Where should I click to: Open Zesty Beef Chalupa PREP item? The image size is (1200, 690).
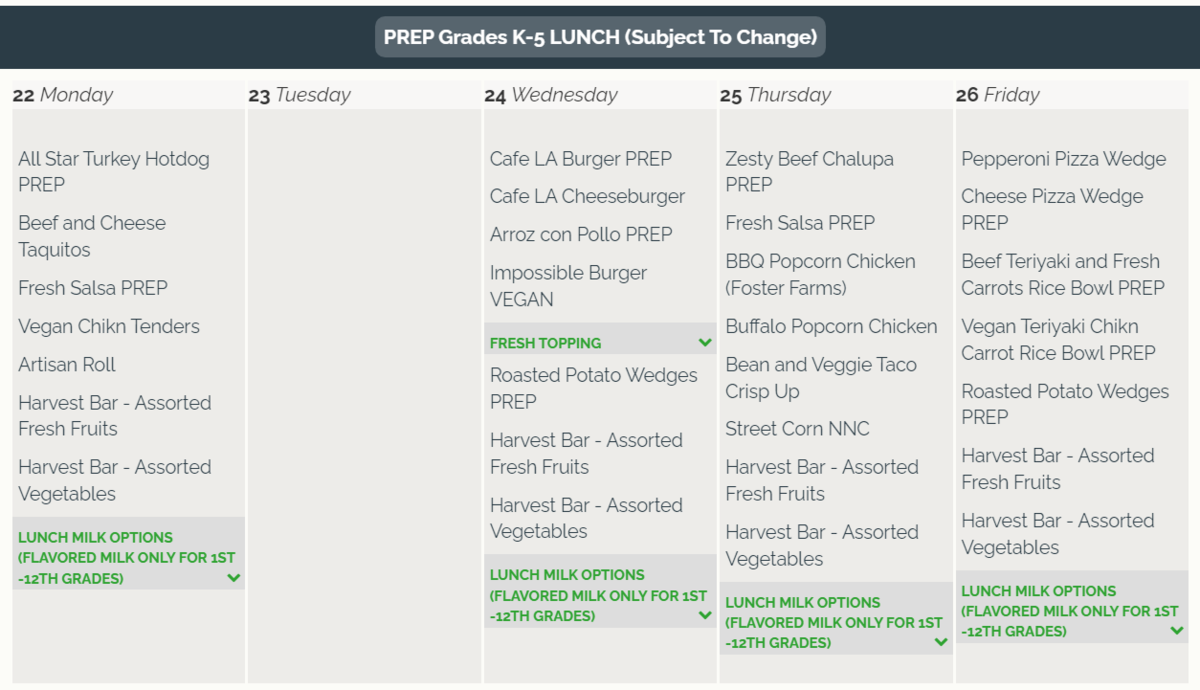(809, 171)
